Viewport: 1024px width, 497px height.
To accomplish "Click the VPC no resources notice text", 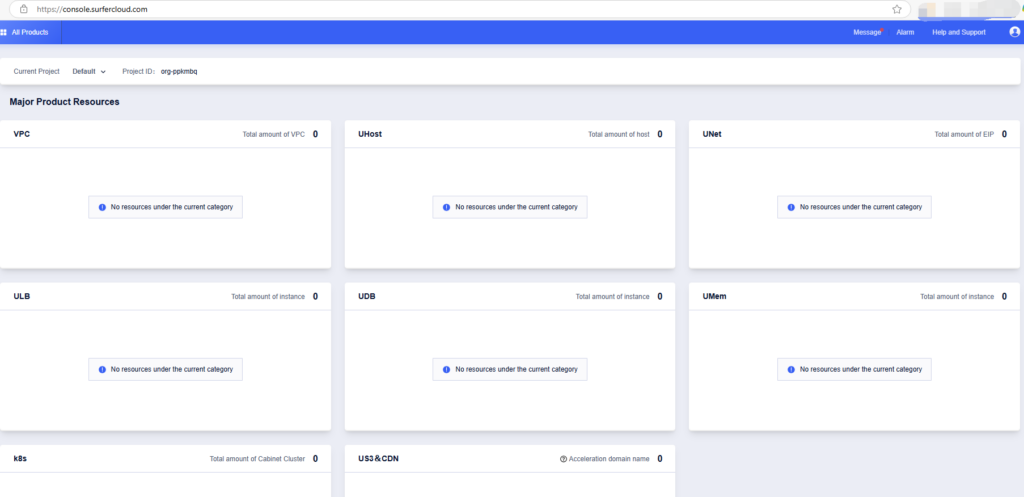I will (x=172, y=207).
